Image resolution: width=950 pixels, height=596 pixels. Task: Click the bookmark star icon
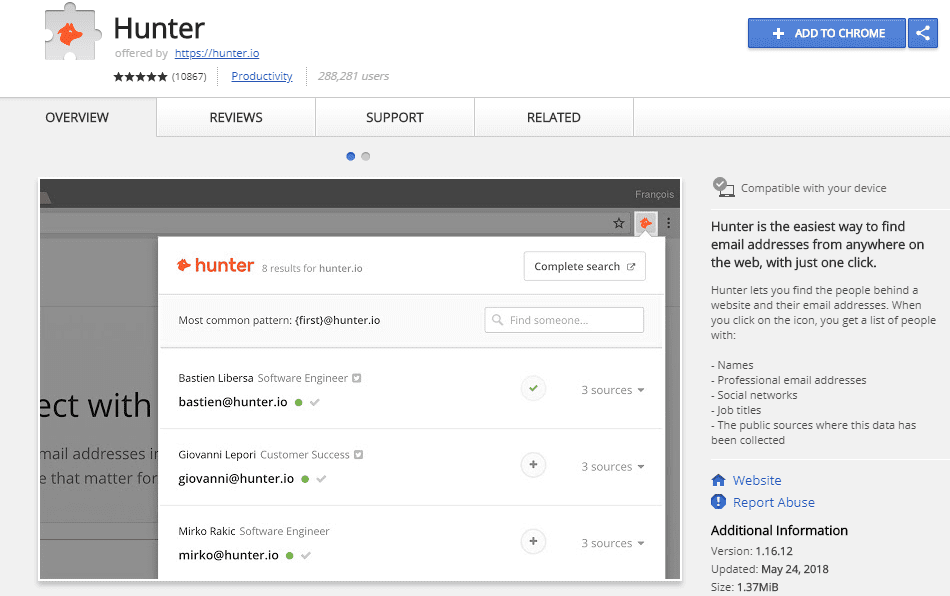click(x=619, y=223)
